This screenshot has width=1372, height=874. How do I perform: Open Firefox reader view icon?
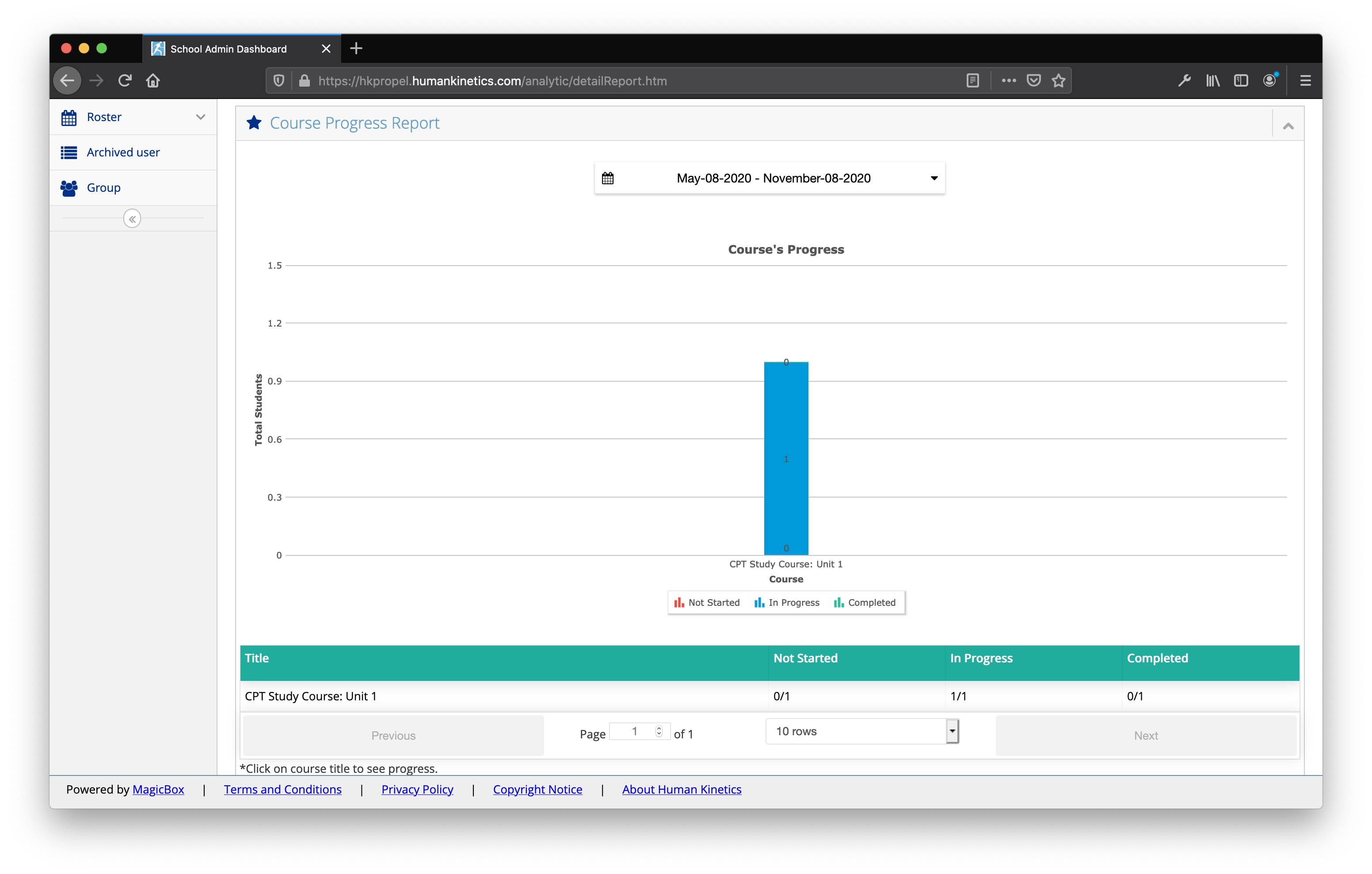pos(972,81)
